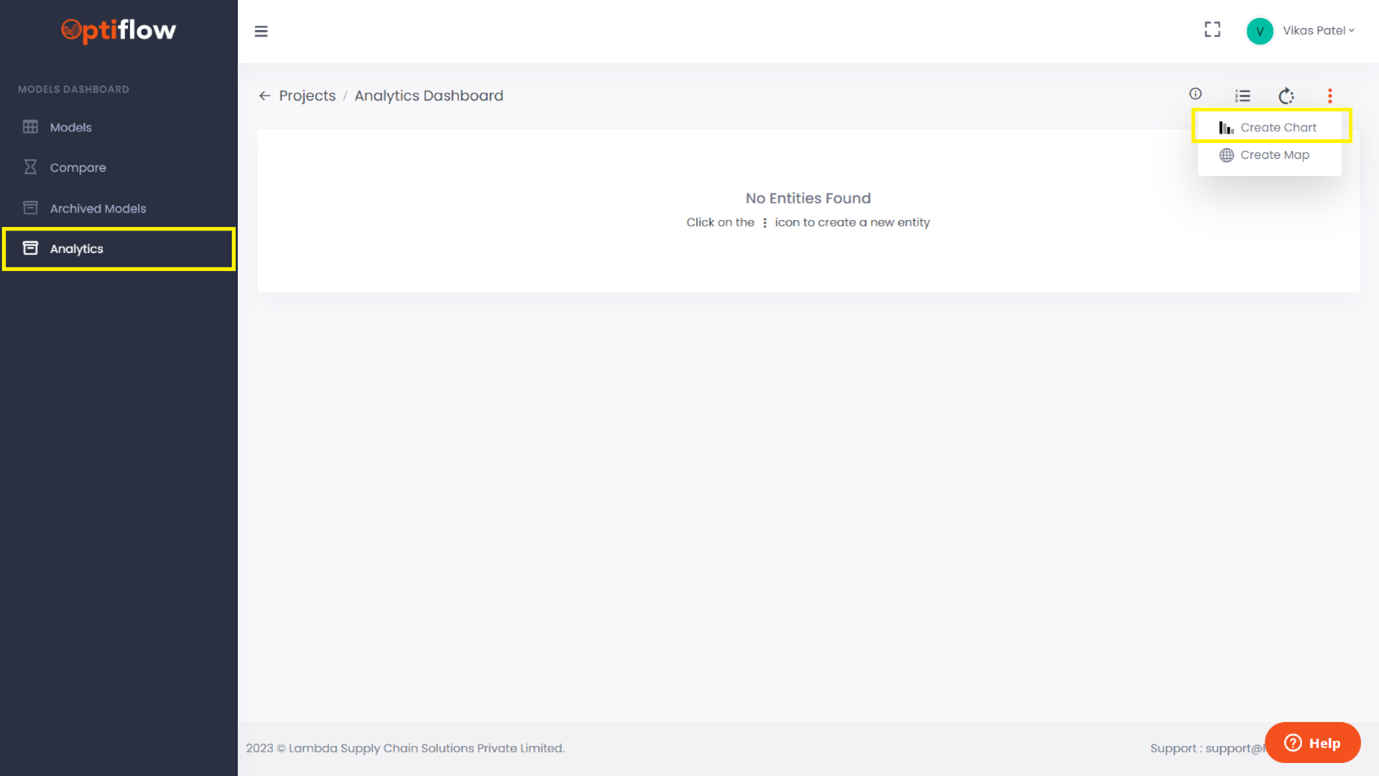Open the info icon above the dashboard
Image resolution: width=1379 pixels, height=776 pixels.
tap(1195, 94)
